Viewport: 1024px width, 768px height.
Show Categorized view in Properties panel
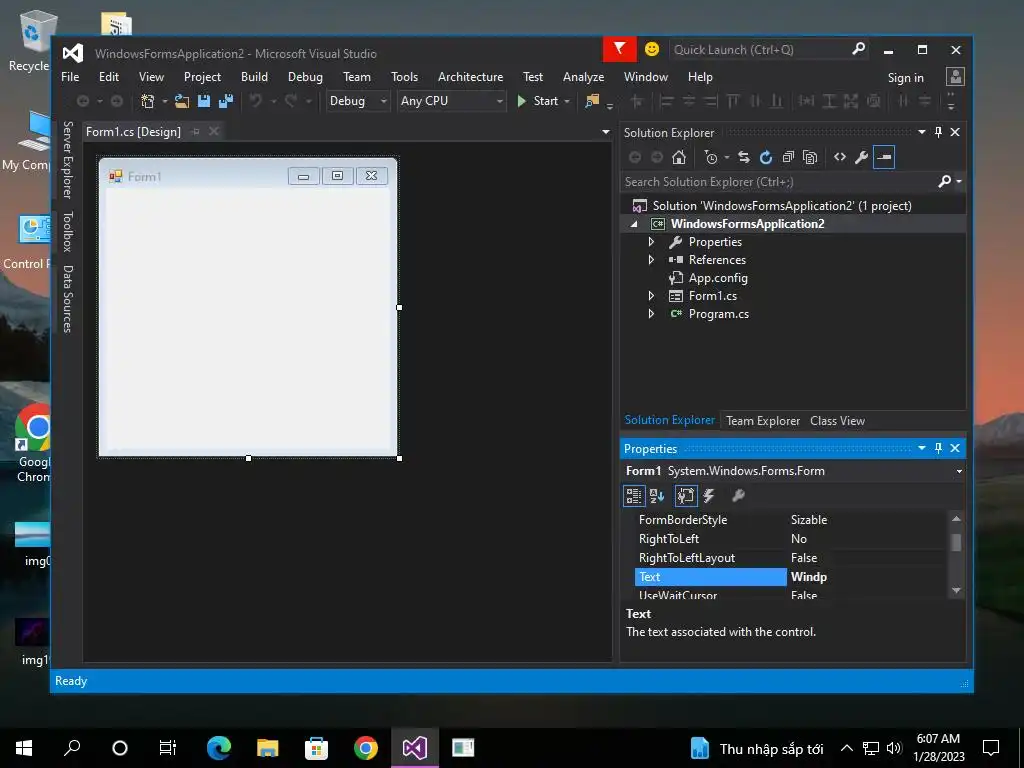click(x=633, y=496)
